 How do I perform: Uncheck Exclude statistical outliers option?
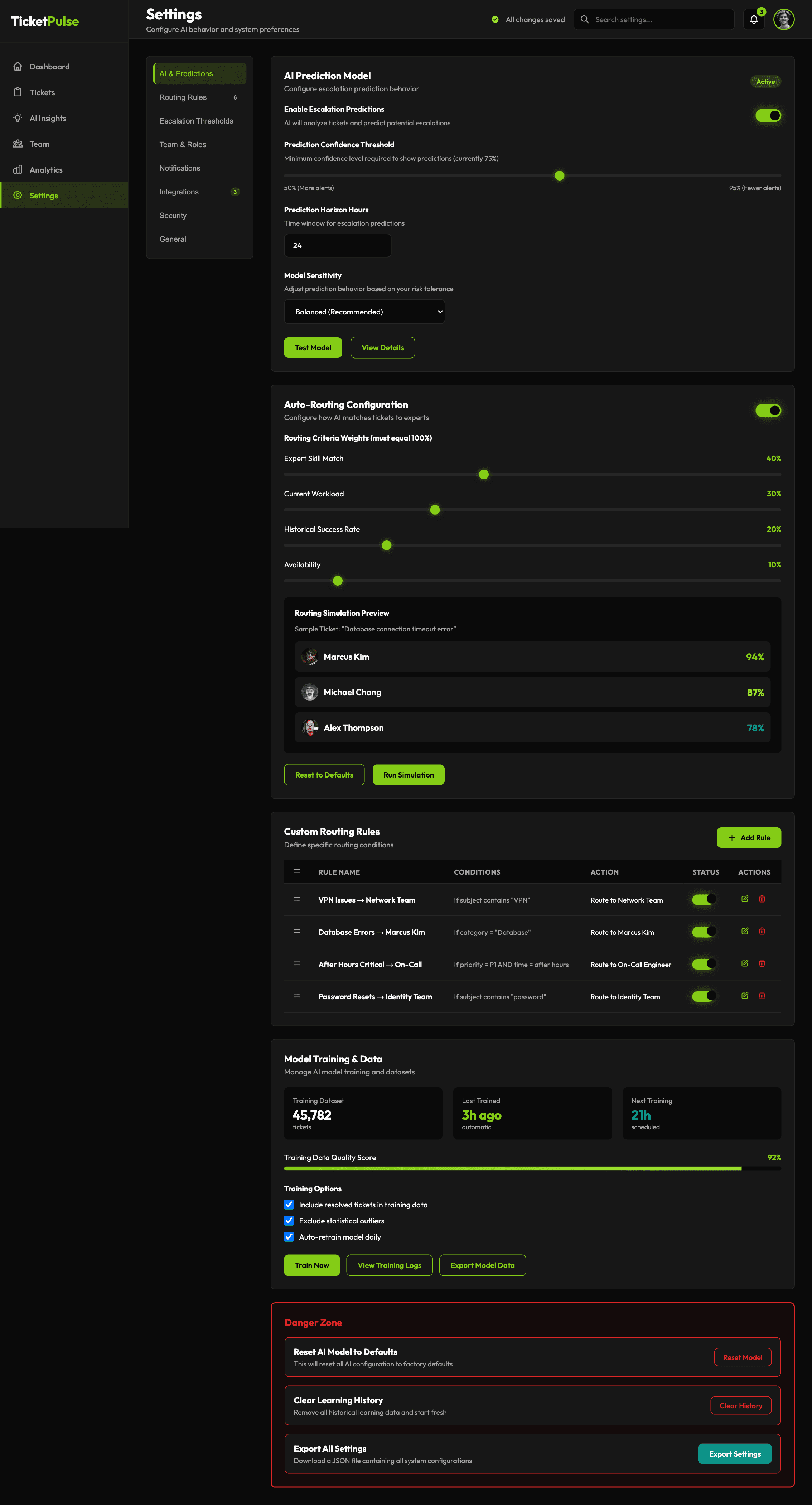pyautogui.click(x=289, y=1221)
